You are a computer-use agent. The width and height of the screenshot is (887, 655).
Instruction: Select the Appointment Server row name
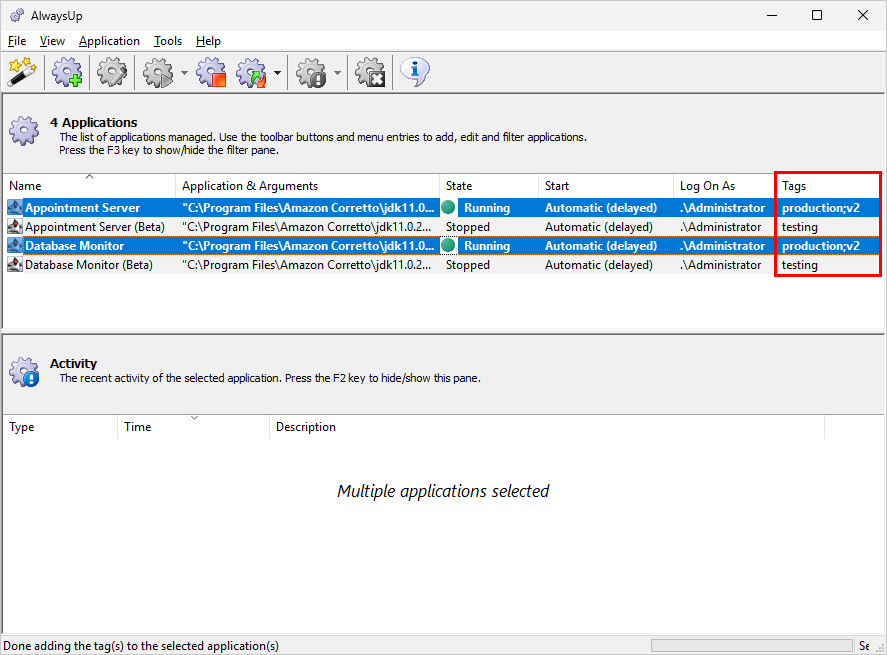(x=82, y=208)
